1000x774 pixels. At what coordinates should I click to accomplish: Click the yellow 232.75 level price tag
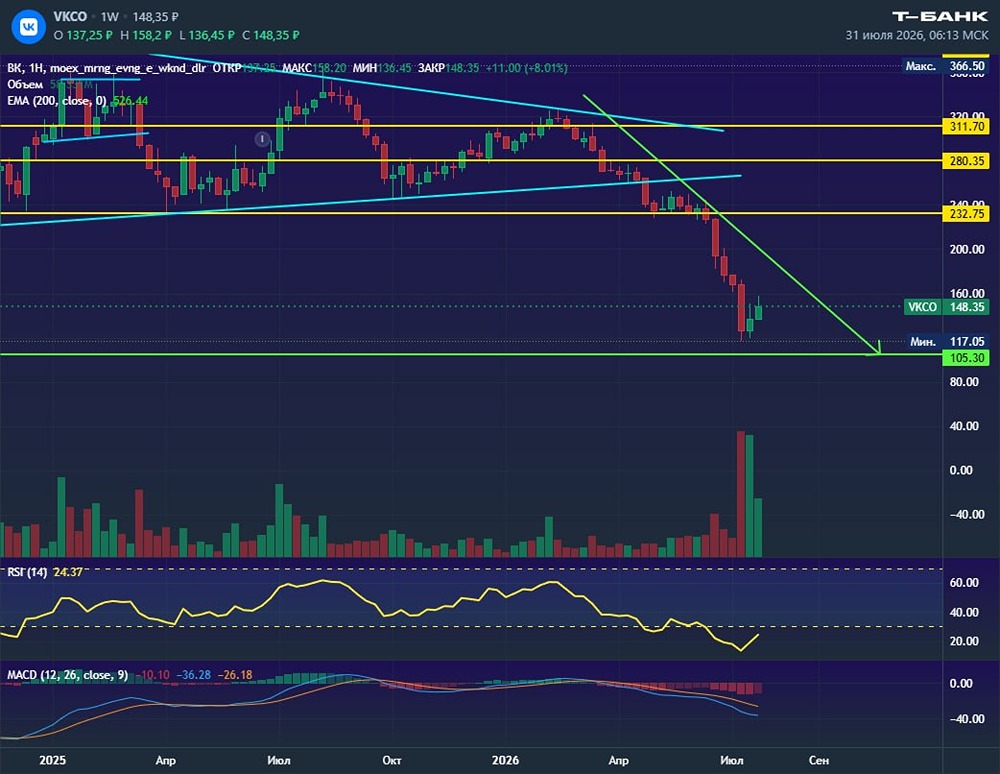[x=966, y=214]
